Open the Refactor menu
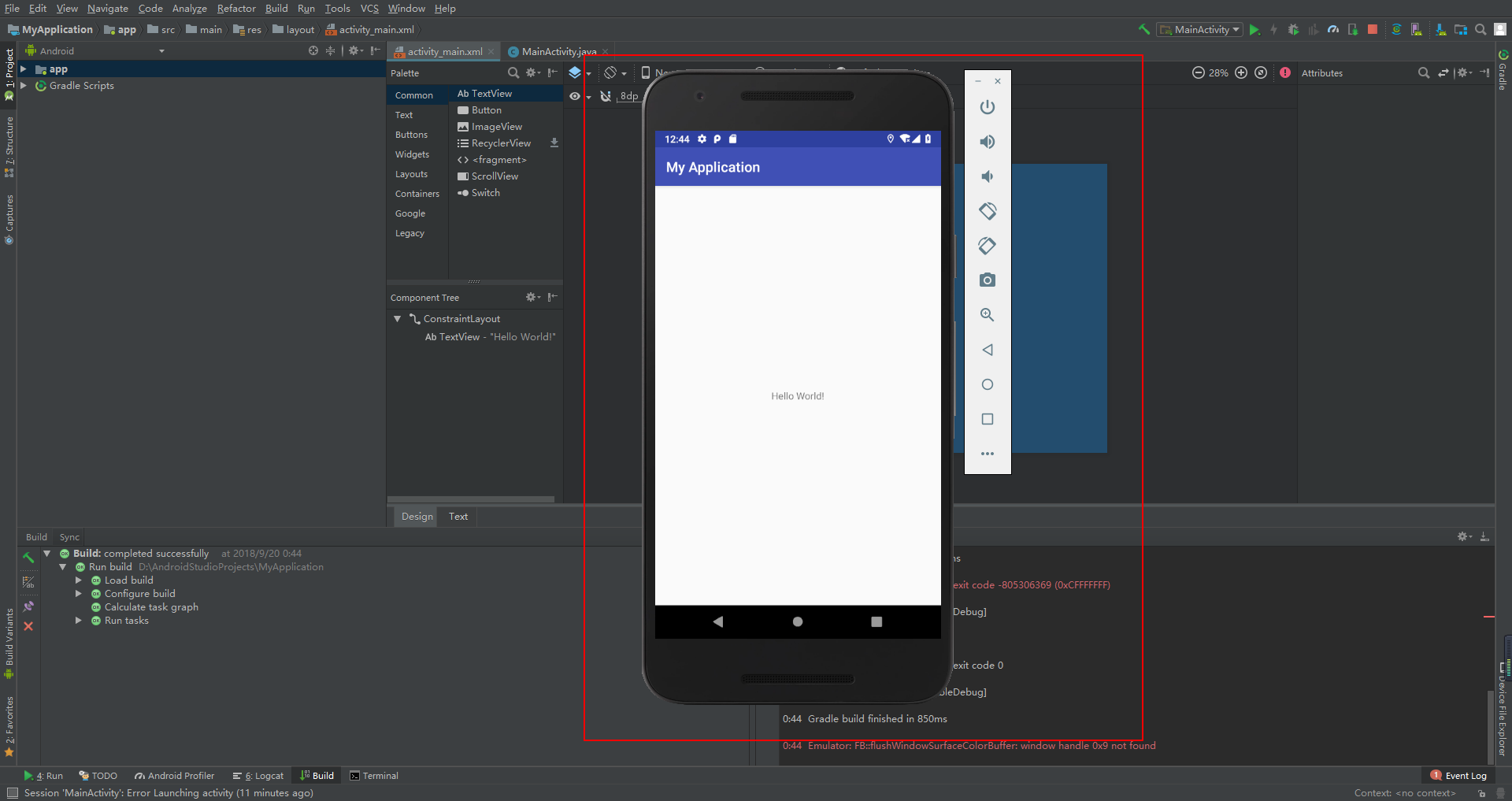Image resolution: width=1512 pixels, height=801 pixels. [236, 8]
